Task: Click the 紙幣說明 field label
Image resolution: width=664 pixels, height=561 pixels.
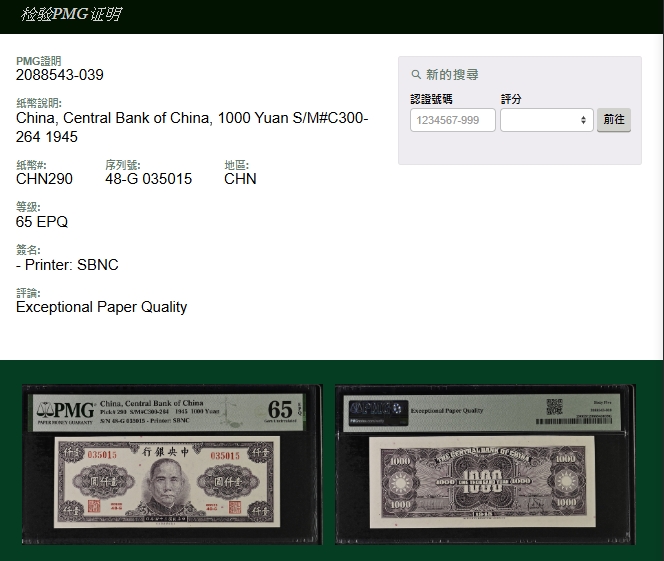Action: tap(39, 103)
